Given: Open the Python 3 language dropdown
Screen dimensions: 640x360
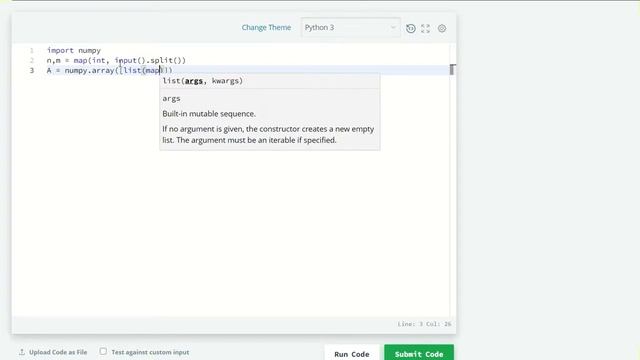Looking at the screenshot, I should 351,27.
